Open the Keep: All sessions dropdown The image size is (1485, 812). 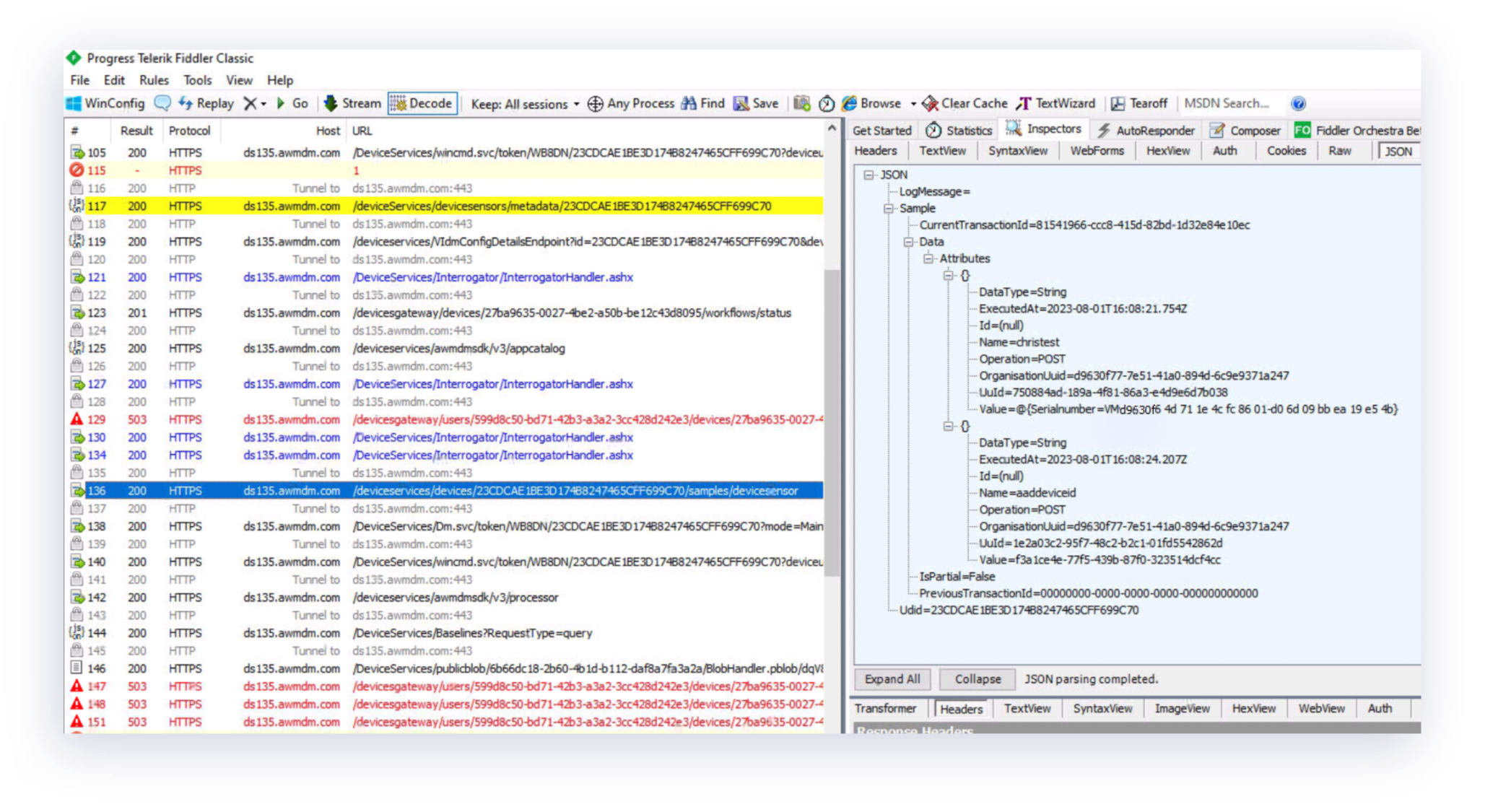[525, 104]
